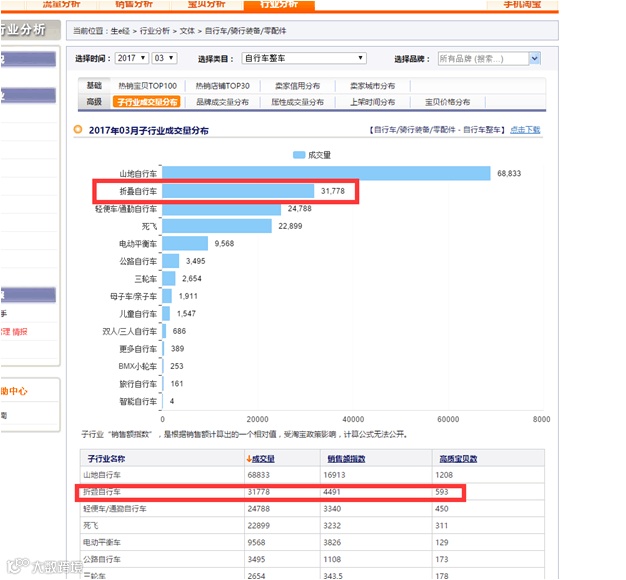Click the 儿童自行车 bar showing 1,547

[166, 314]
